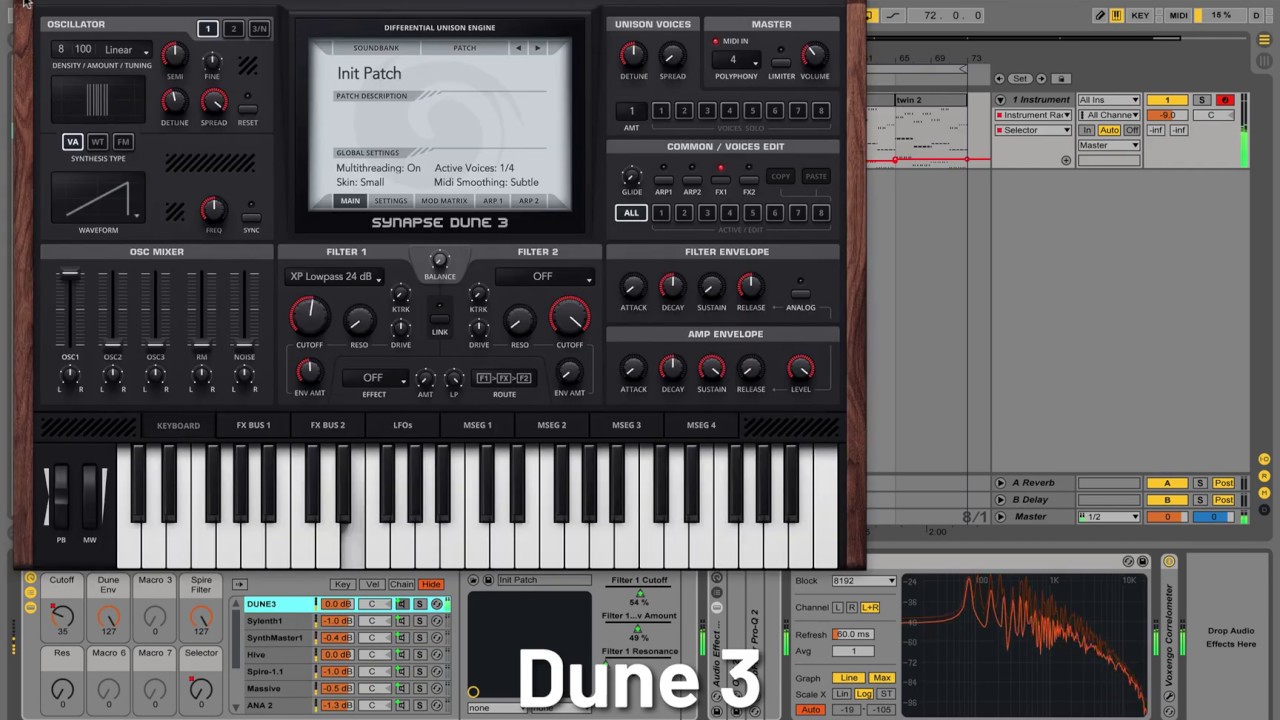Toggle the filter envelope ANALOG switch
The image size is (1280, 720).
pyautogui.click(x=800, y=293)
